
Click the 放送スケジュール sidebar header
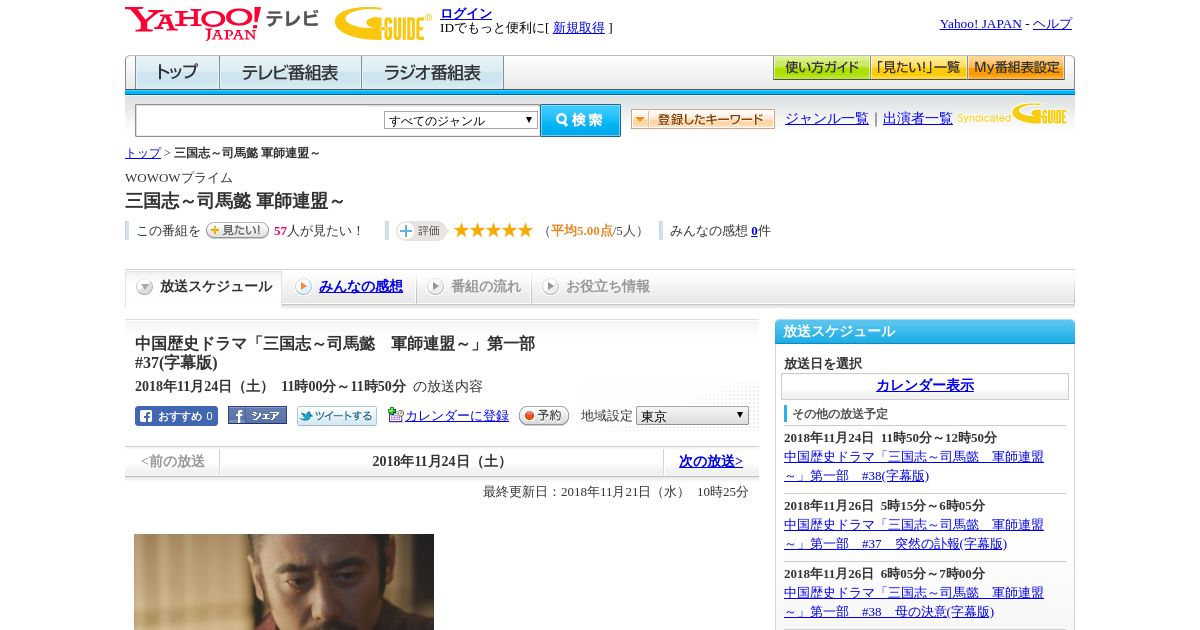[x=925, y=332]
